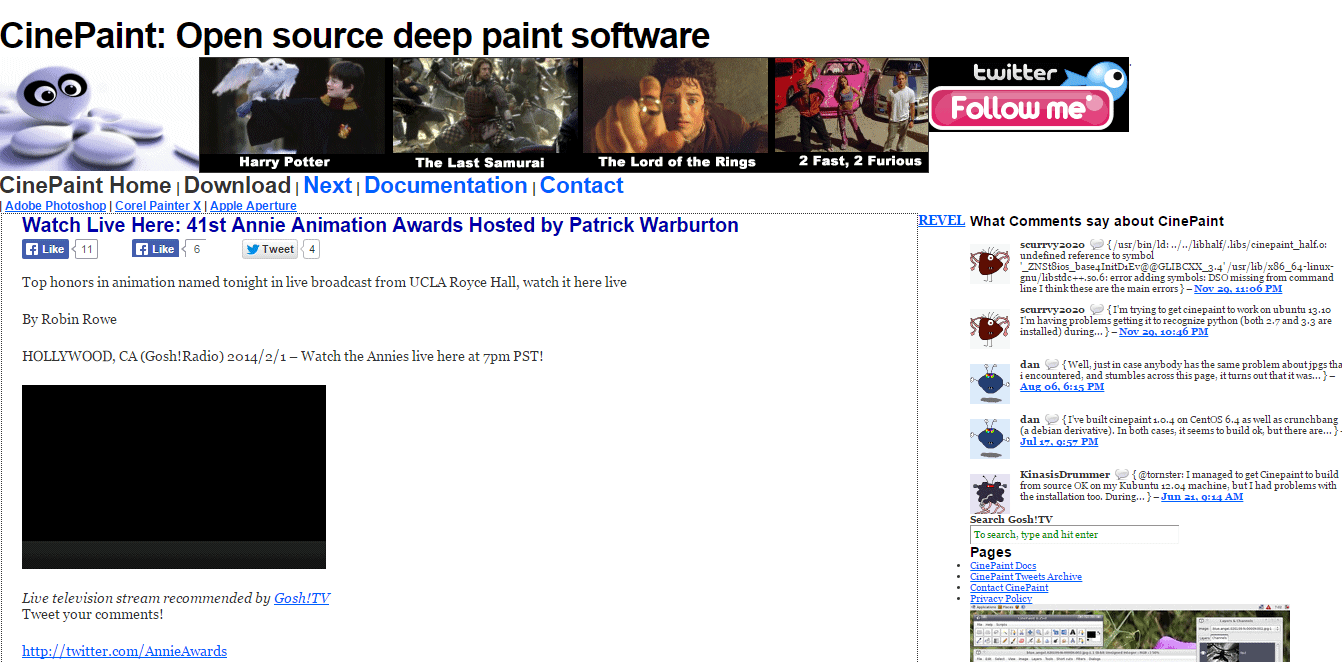This screenshot has height=662, width=1342.
Task: Open the CinePaint application screenshot image
Action: [x=1130, y=633]
